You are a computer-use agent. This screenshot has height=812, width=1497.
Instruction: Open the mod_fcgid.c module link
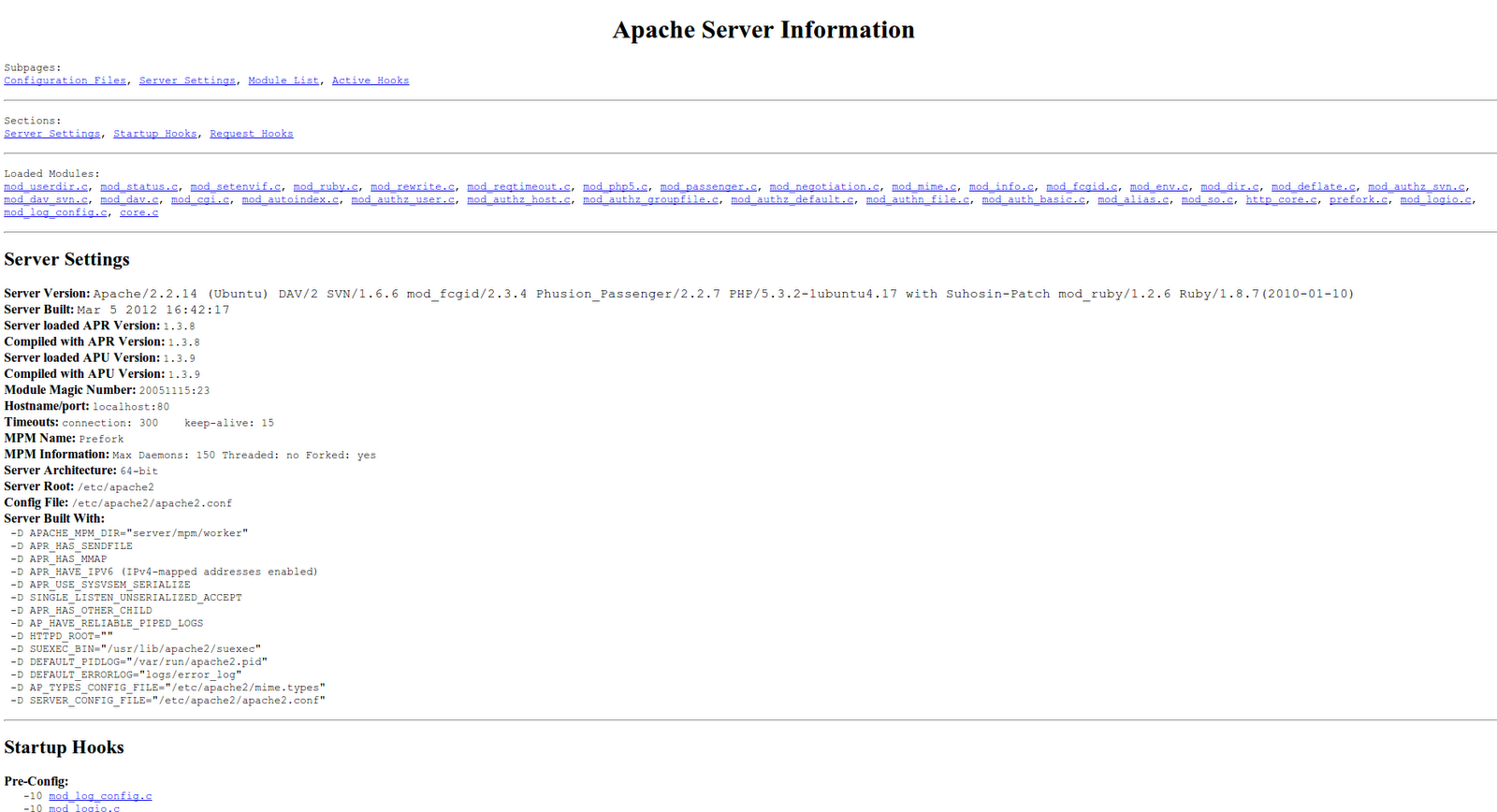[x=1082, y=187]
